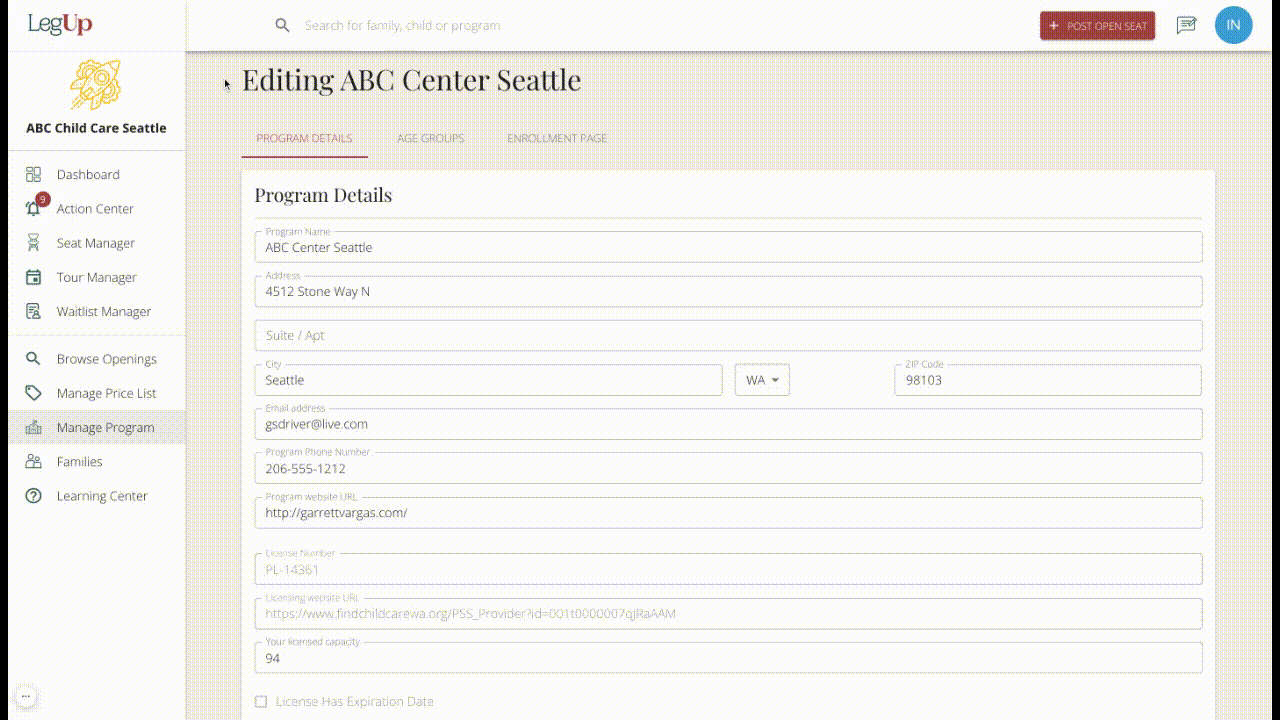1280x720 pixels.
Task: Open the Families section
Action: pos(97,461)
